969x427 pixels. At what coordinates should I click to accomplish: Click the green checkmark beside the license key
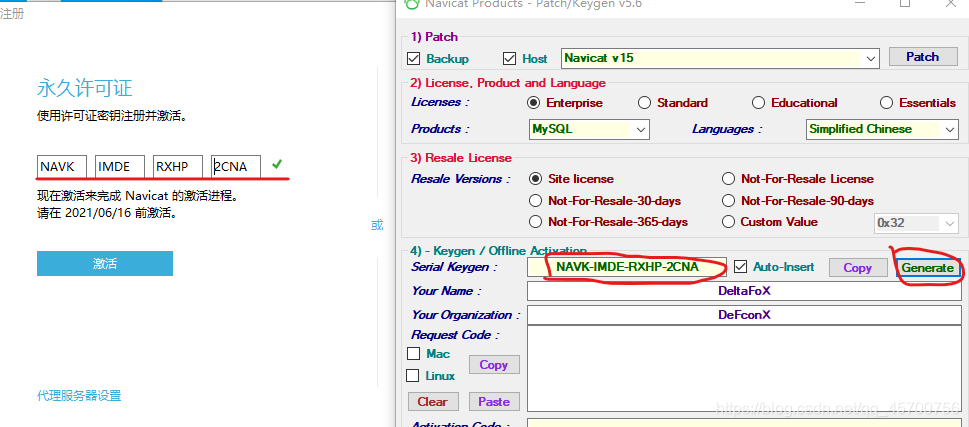click(x=277, y=164)
